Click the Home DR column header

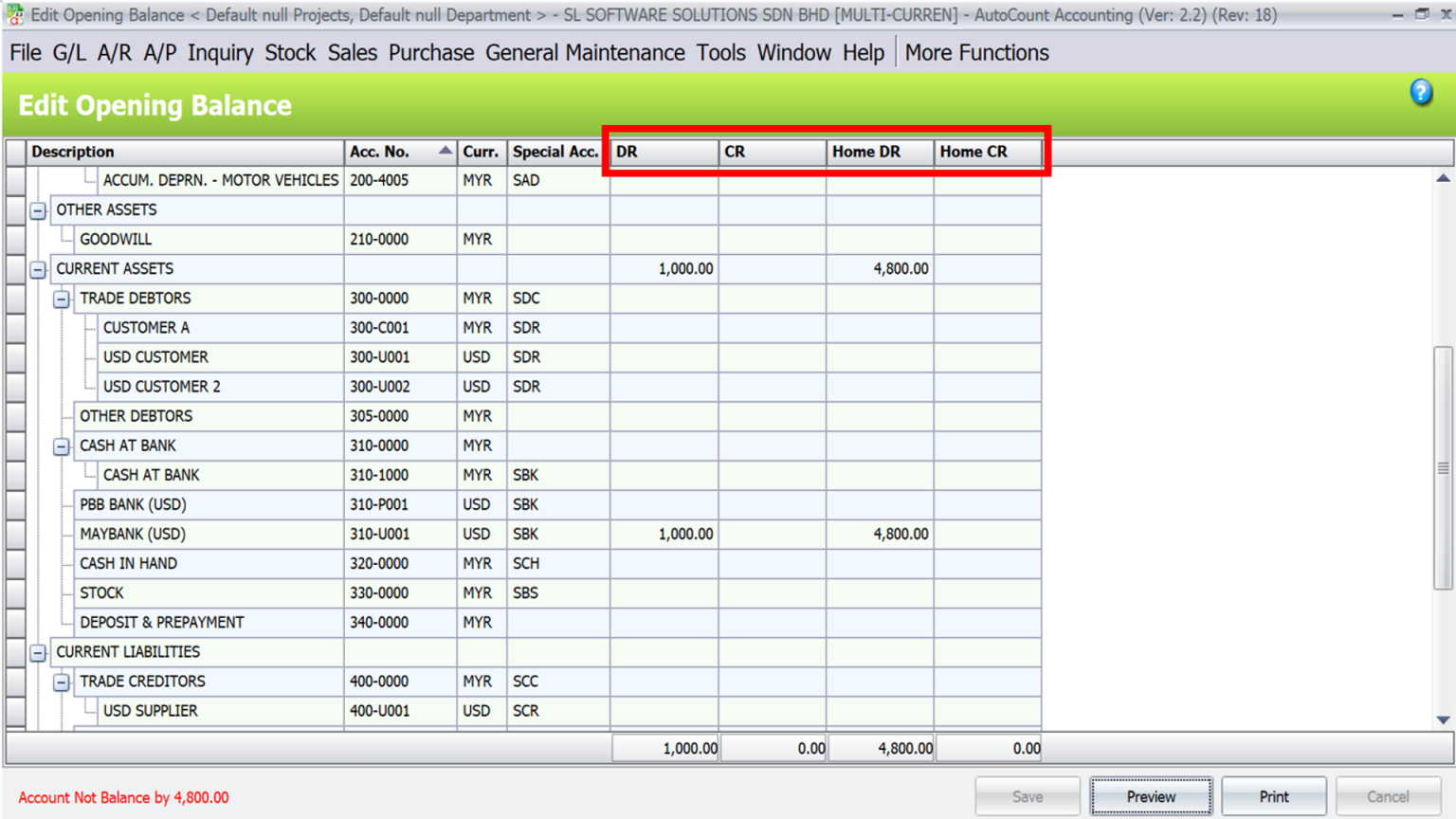pyautogui.click(x=880, y=152)
